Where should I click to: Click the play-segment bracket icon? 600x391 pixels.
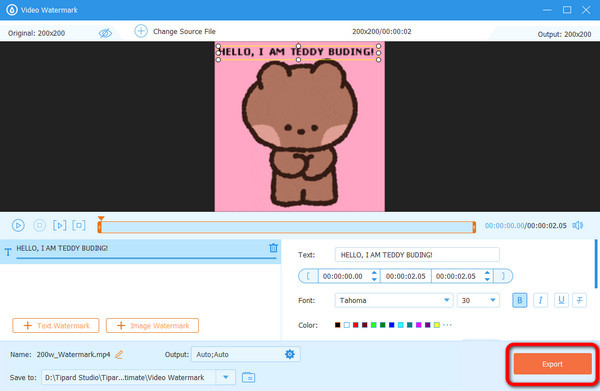pyautogui.click(x=59, y=225)
